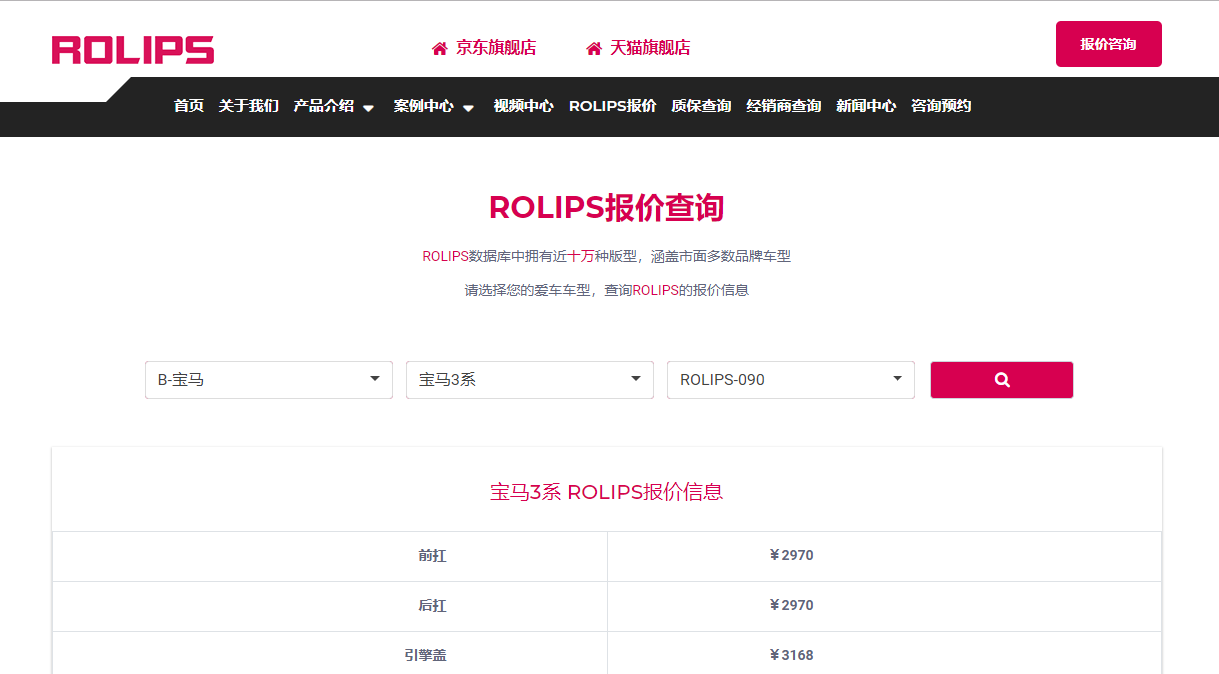Open ROLIPS报价 menu item
Image resolution: width=1219 pixels, height=674 pixels.
point(612,106)
